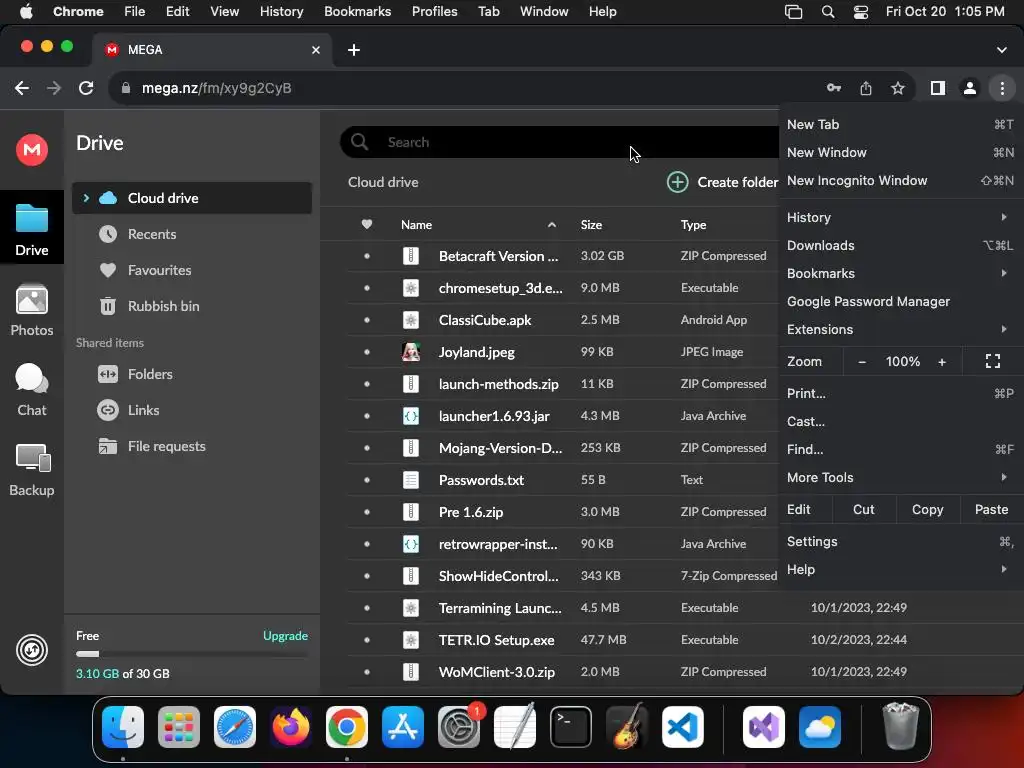Open Firefox from the Dock
The image size is (1024, 768).
[x=291, y=727]
